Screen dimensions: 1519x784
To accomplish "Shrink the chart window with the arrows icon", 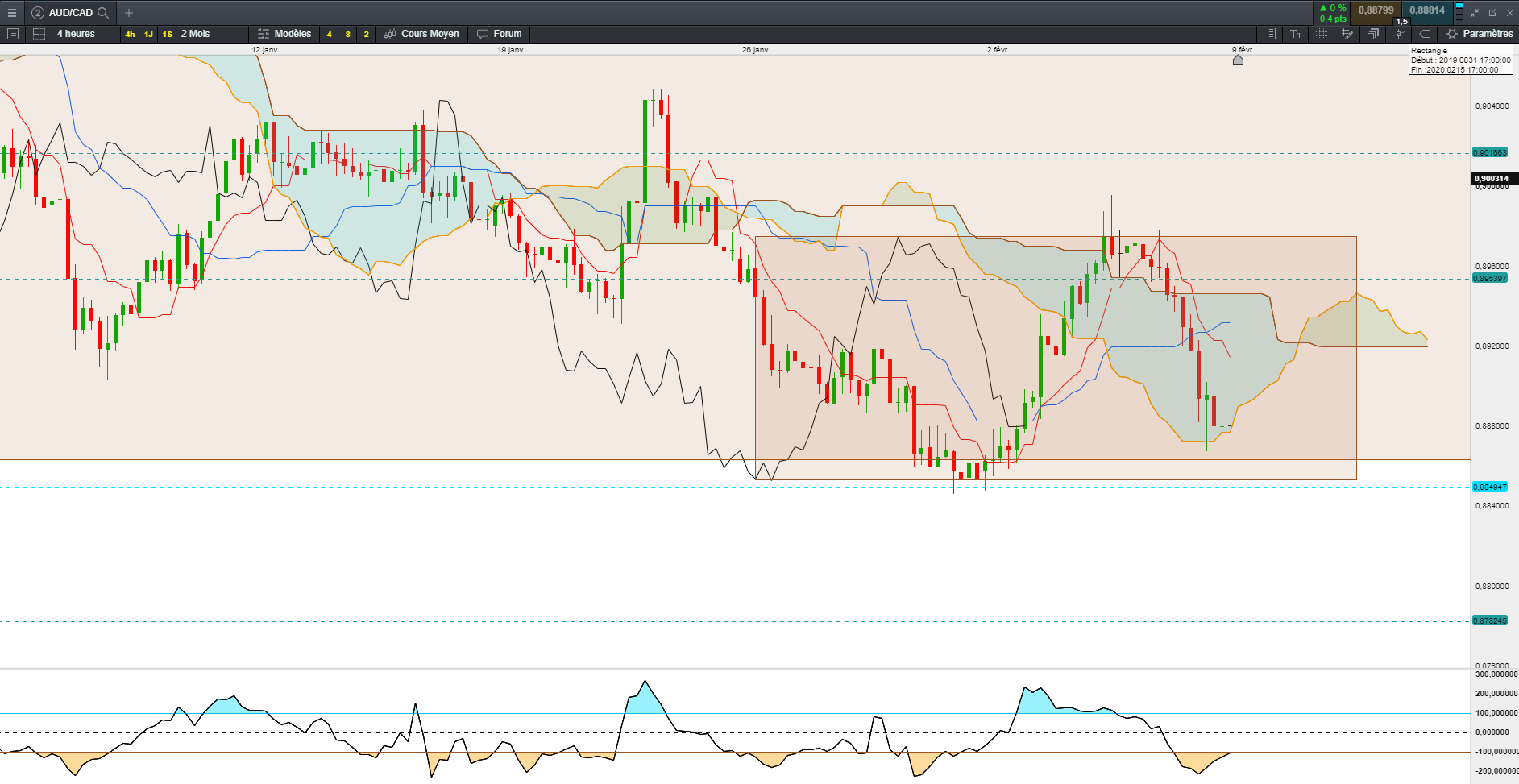I will coord(1475,13).
